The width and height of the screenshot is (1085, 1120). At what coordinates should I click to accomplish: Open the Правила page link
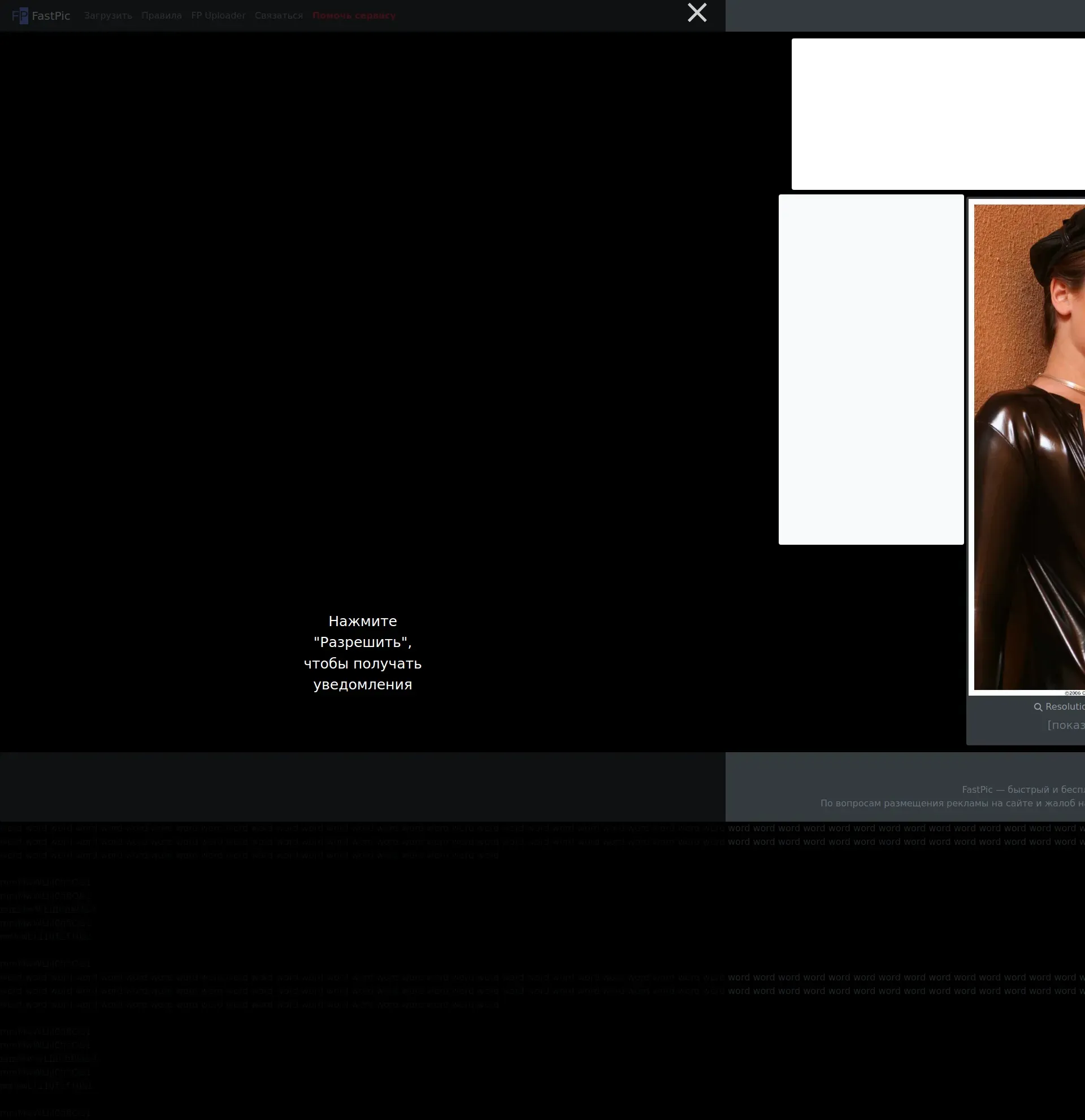point(162,15)
